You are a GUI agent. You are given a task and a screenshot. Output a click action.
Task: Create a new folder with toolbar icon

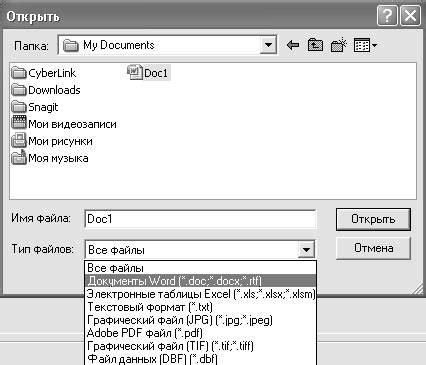point(338,45)
